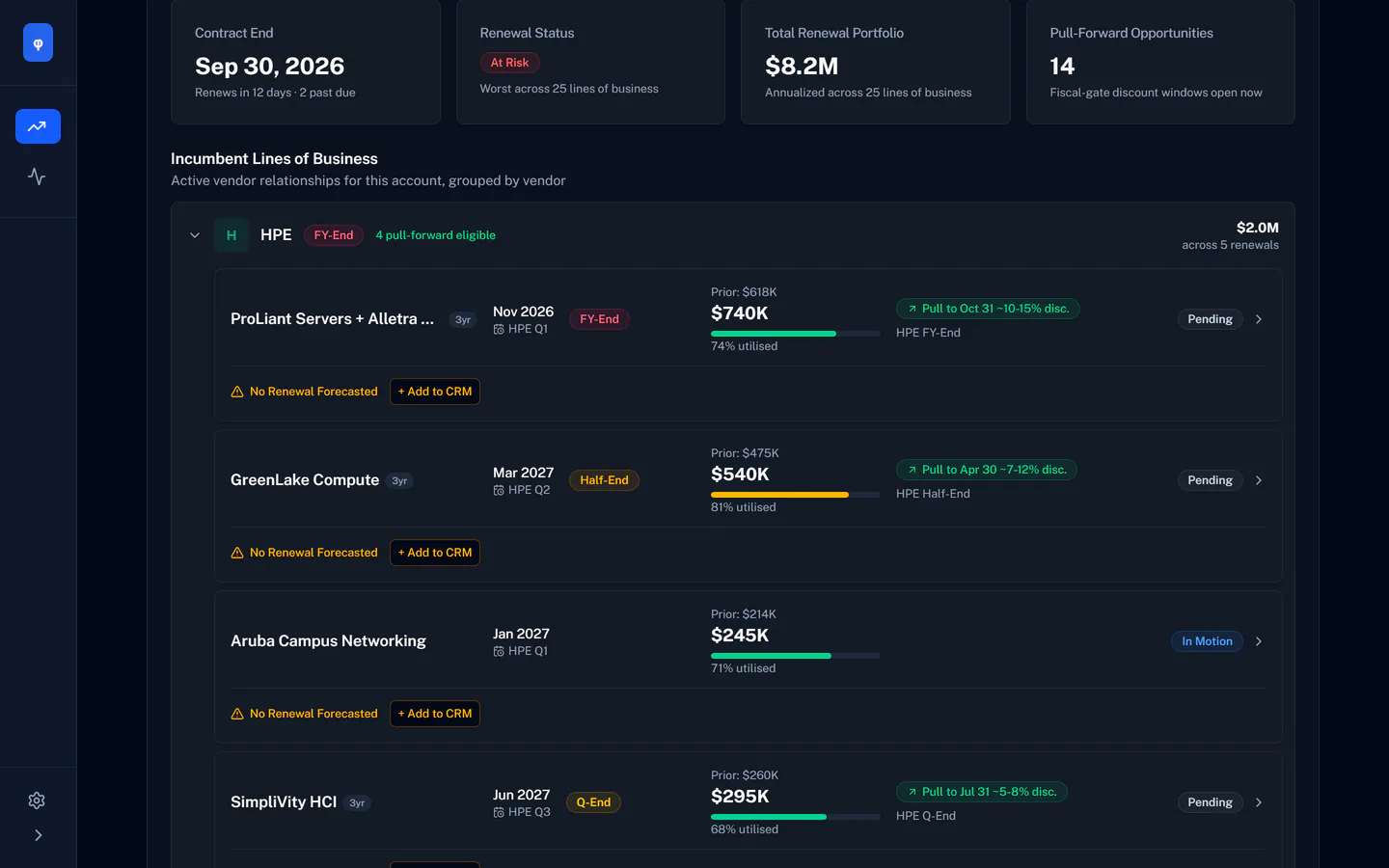Click Aruba warning triangle icon
1389x868 pixels.
pos(237,714)
